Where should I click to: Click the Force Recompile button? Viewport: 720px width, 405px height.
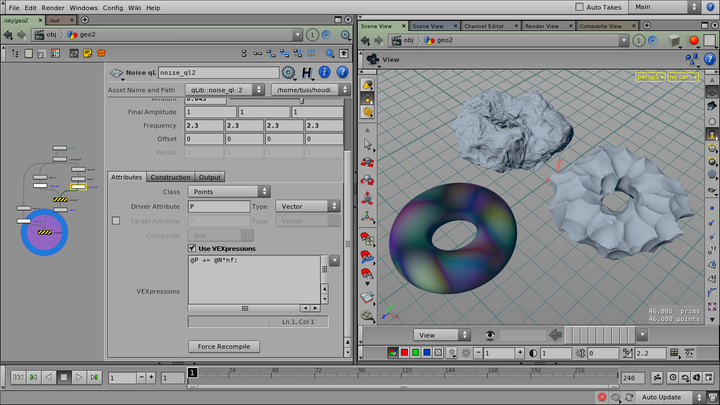224,346
